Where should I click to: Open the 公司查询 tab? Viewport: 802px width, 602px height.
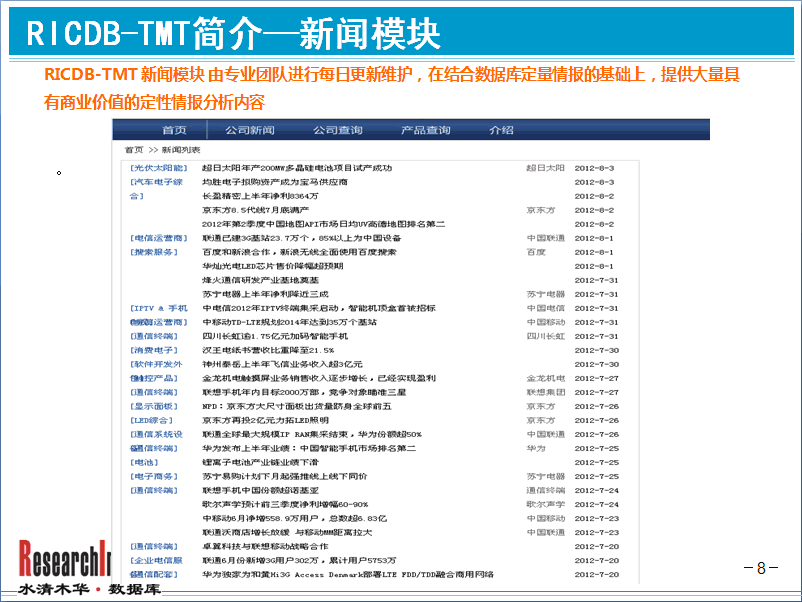338,130
